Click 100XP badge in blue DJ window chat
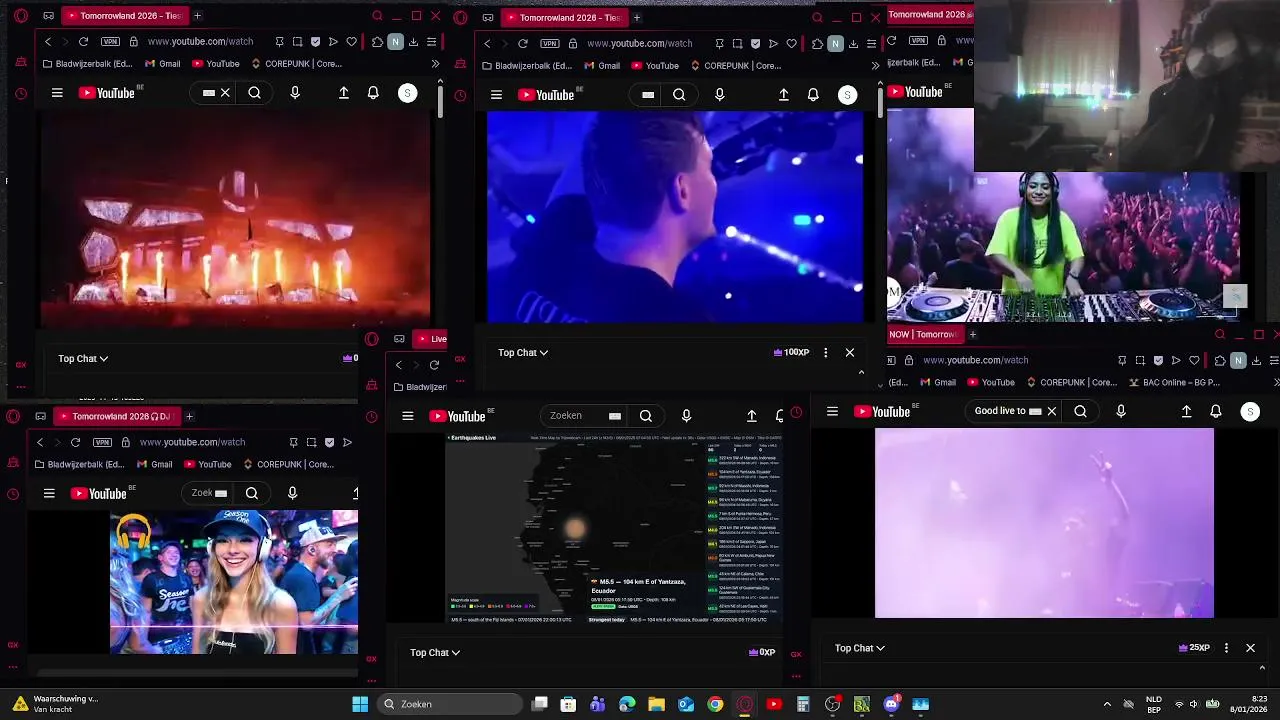Screen dimensions: 1280x720 point(791,352)
